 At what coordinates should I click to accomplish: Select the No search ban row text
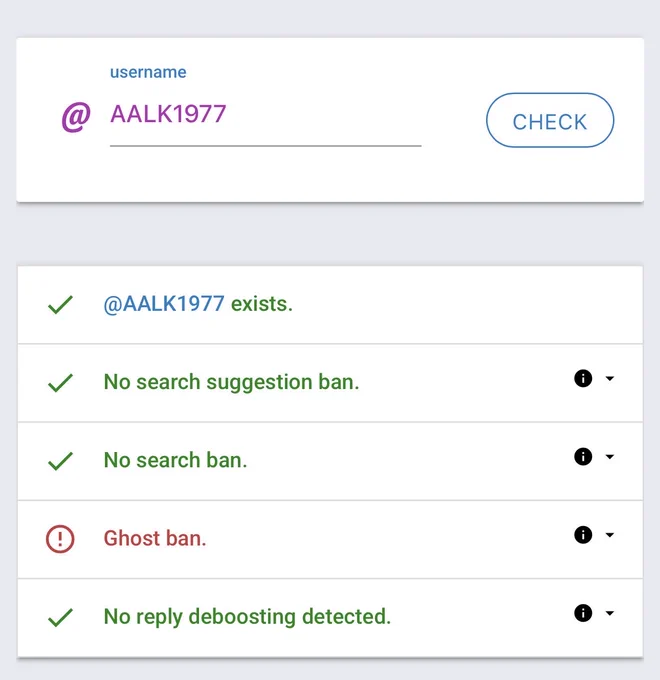point(175,460)
